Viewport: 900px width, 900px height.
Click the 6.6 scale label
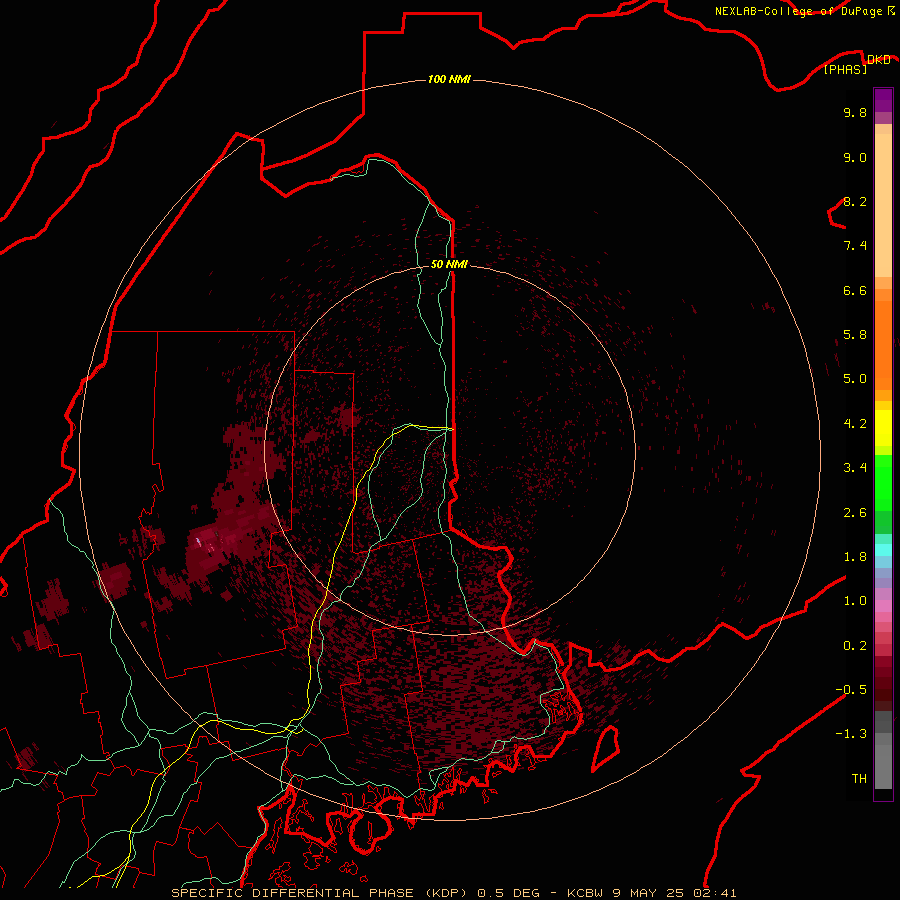[x=855, y=290]
